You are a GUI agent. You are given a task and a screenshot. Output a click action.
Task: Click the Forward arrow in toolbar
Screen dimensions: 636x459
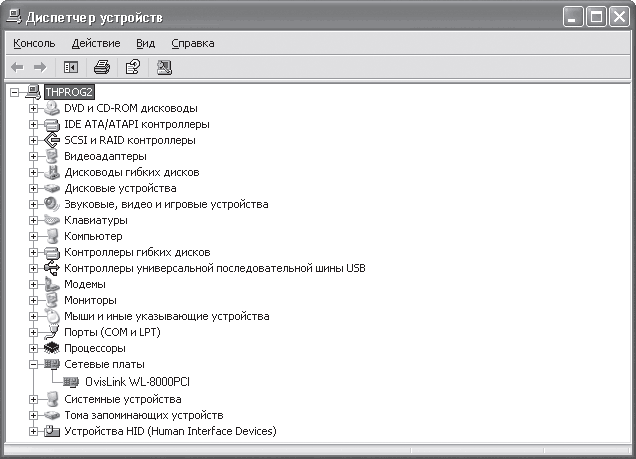pos(40,67)
